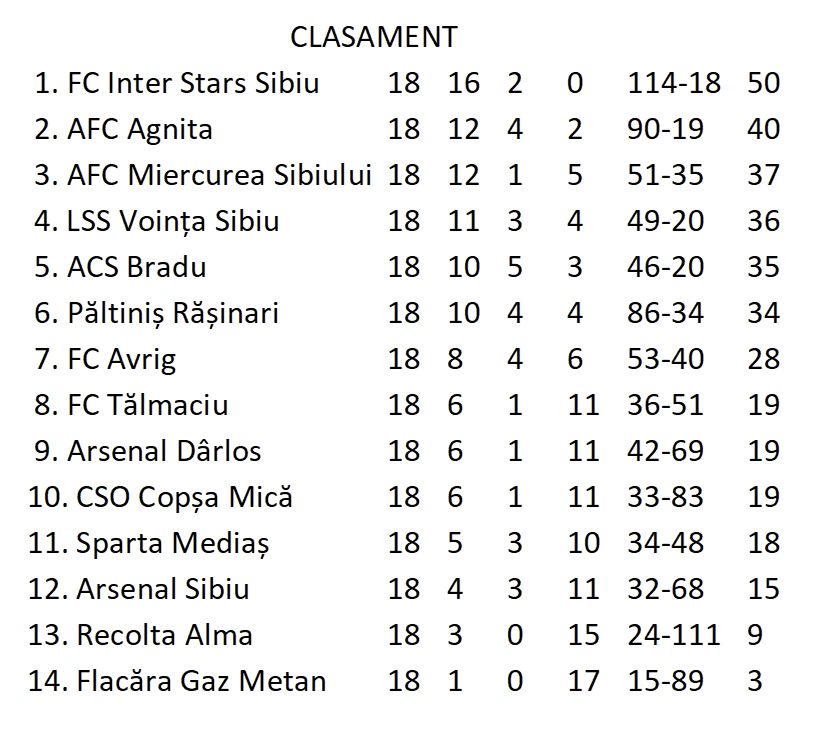
Task: Click the 24-111 goal record
Action: tap(673, 635)
